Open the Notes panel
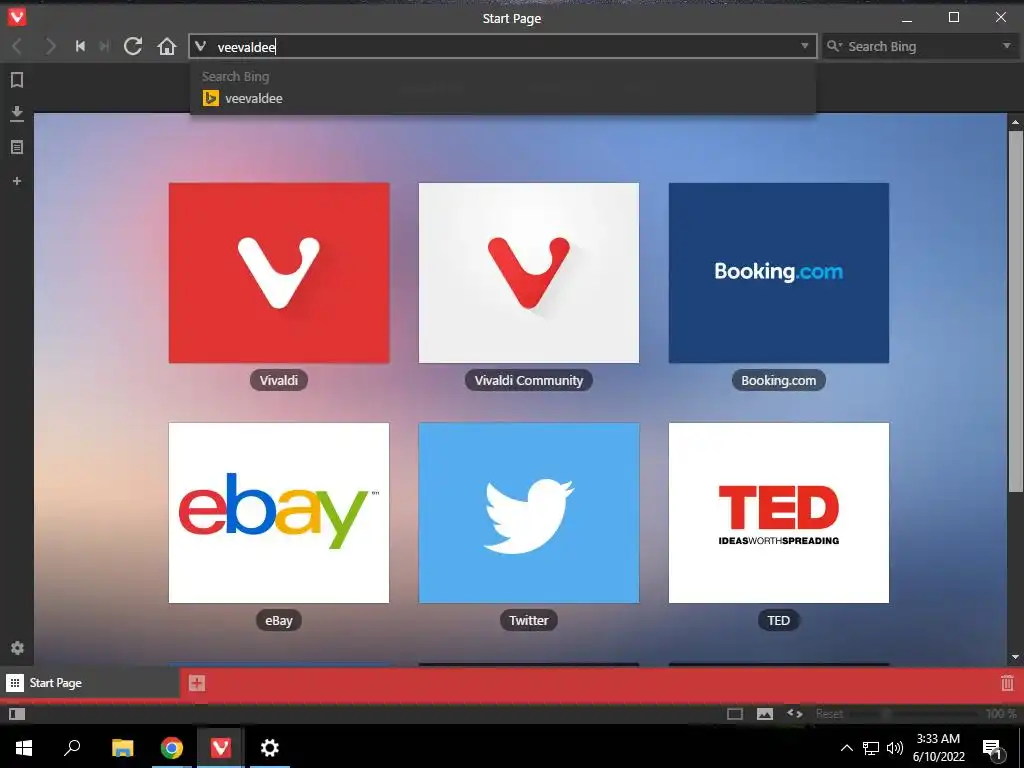 [x=17, y=148]
